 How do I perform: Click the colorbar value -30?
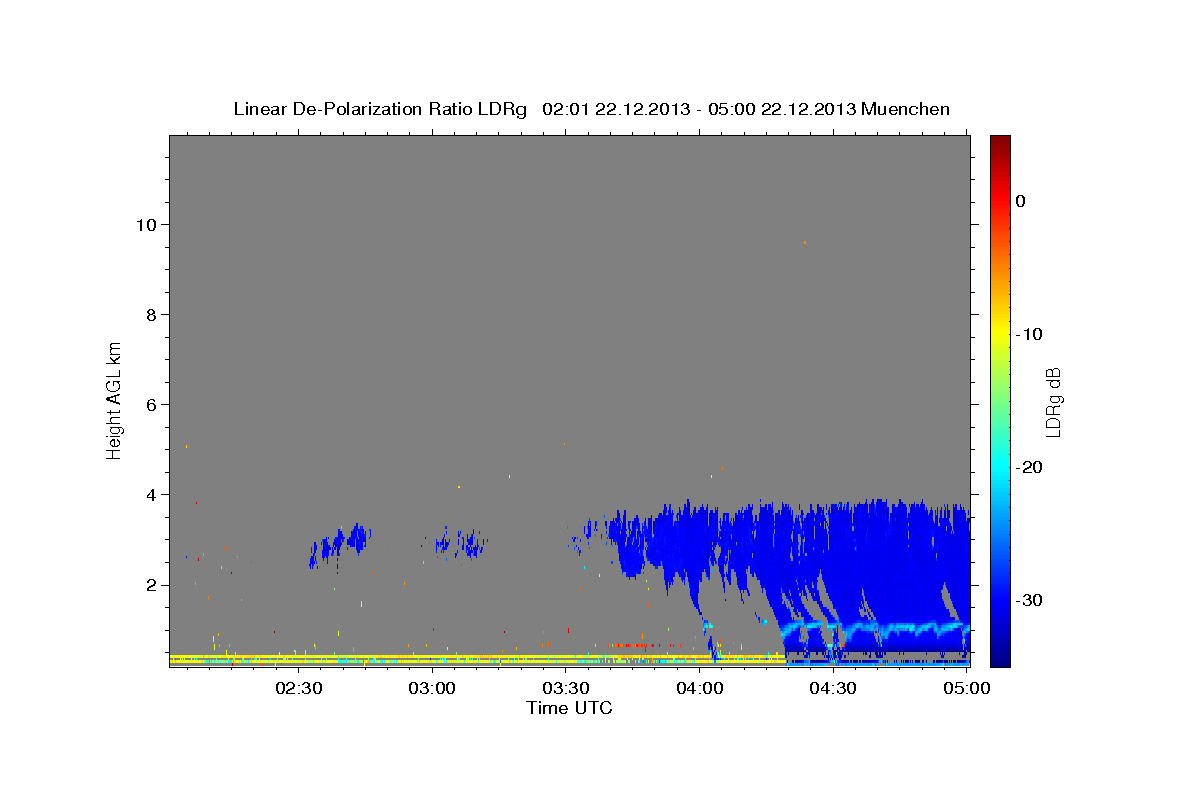click(1030, 600)
